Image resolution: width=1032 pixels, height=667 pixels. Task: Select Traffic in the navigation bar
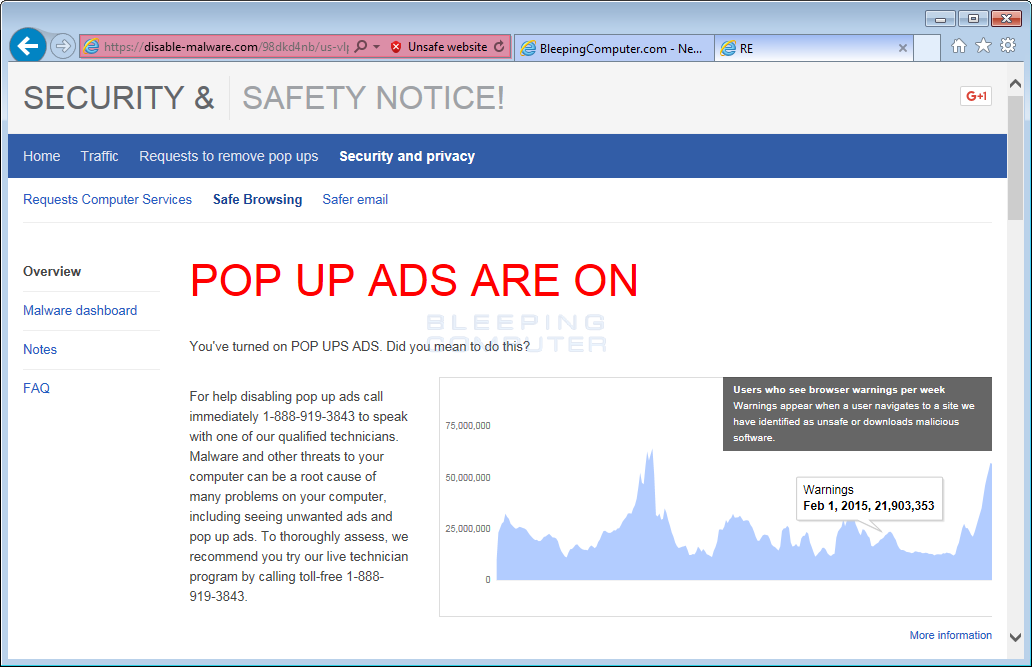coord(99,156)
